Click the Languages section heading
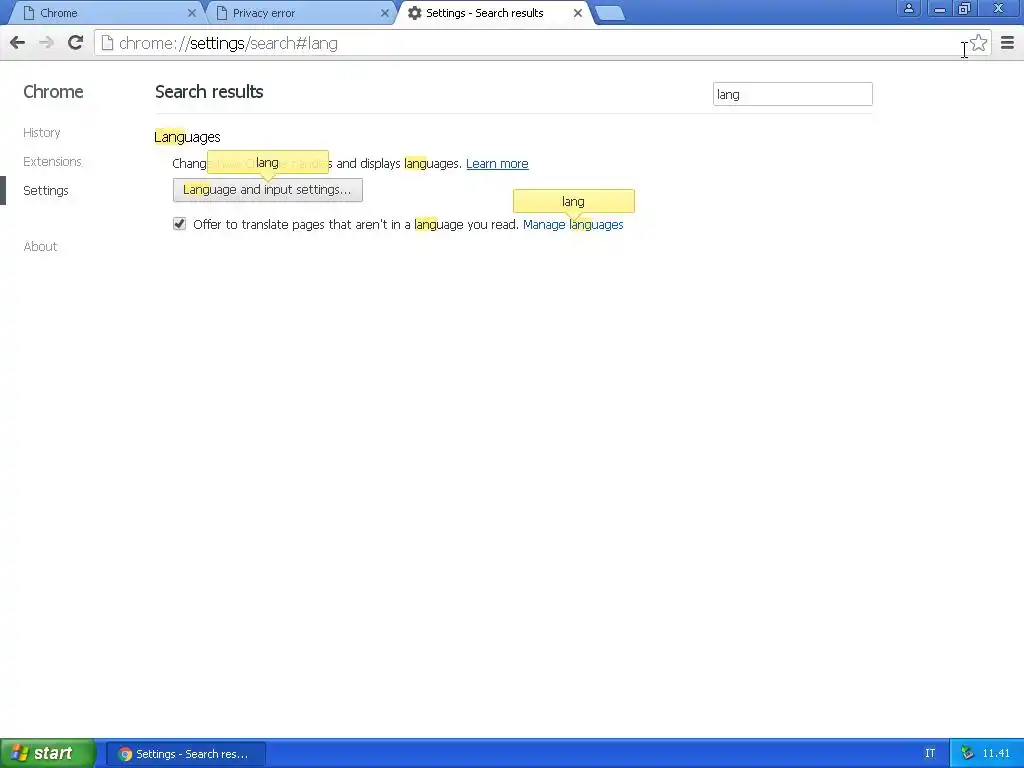Screen dimensions: 1024x768 (187, 137)
